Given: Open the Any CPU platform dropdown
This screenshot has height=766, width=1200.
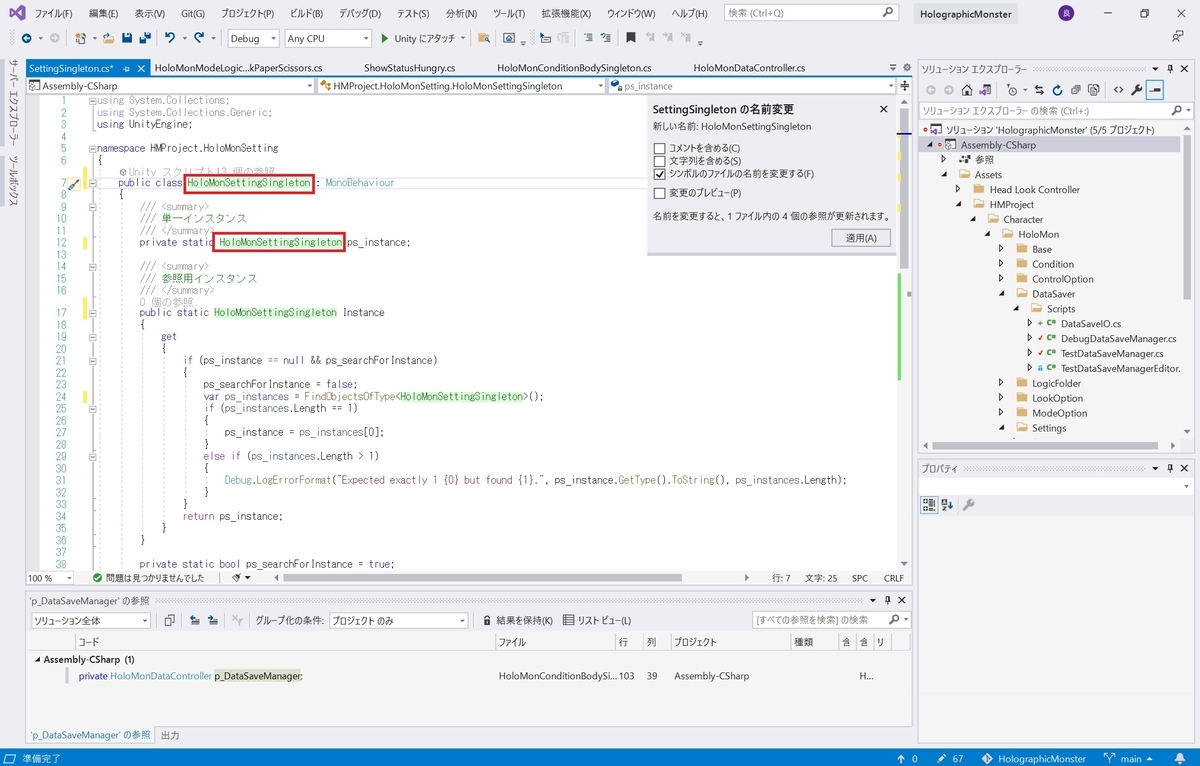Looking at the screenshot, I should (x=328, y=38).
